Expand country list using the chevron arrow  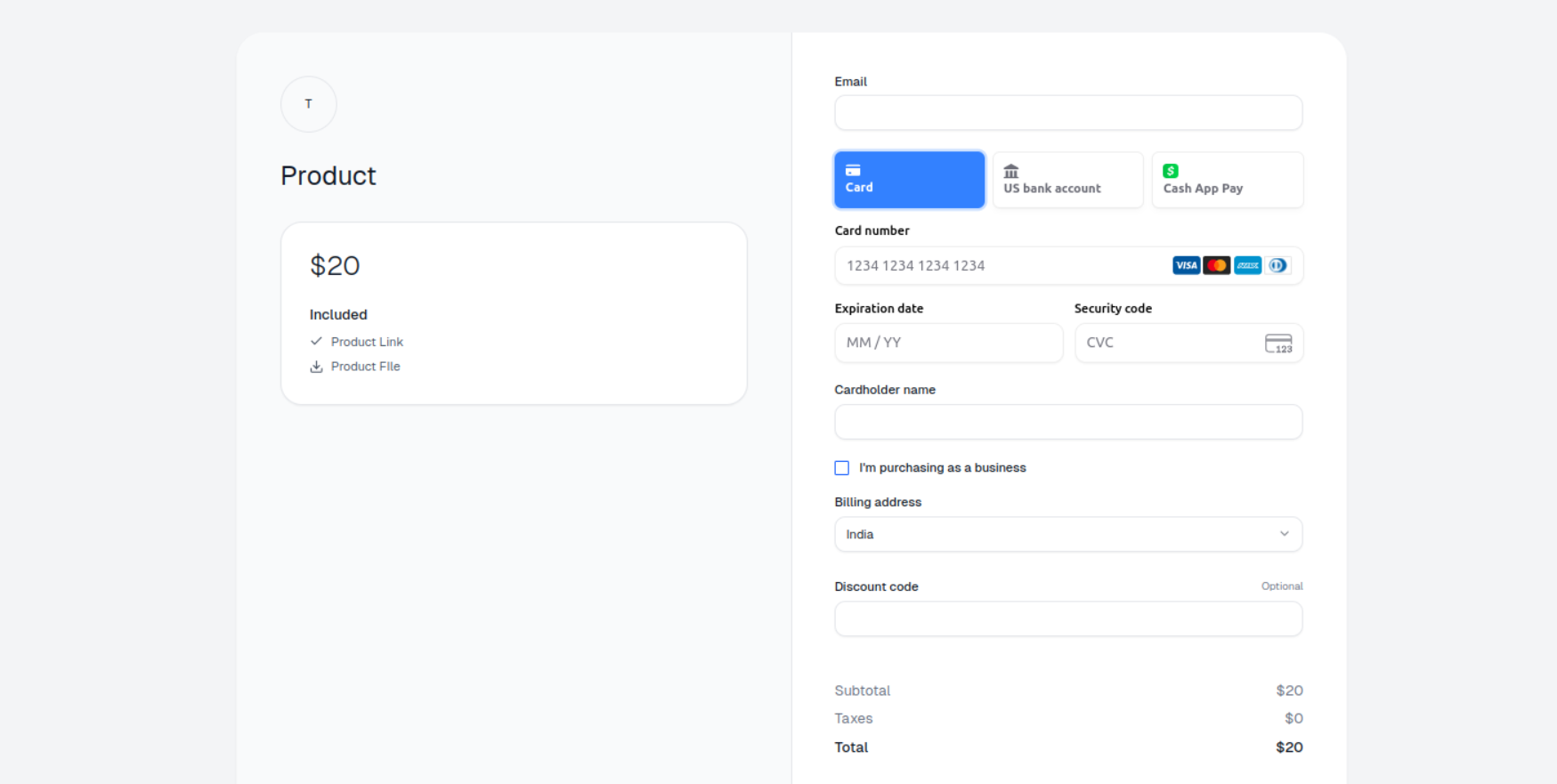1284,534
